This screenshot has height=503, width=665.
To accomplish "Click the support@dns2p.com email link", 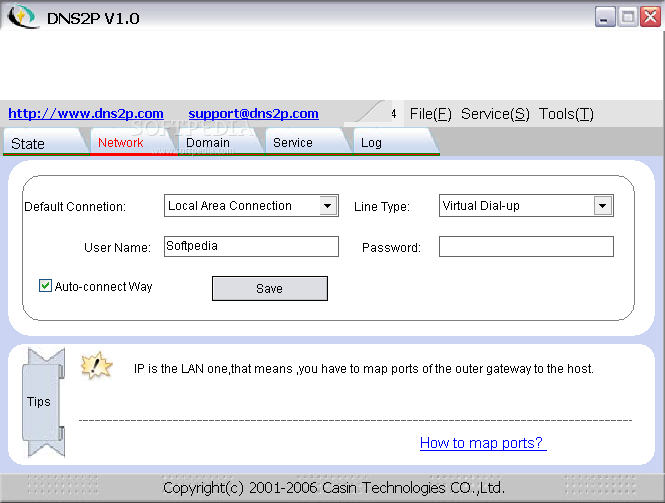I will pos(253,113).
